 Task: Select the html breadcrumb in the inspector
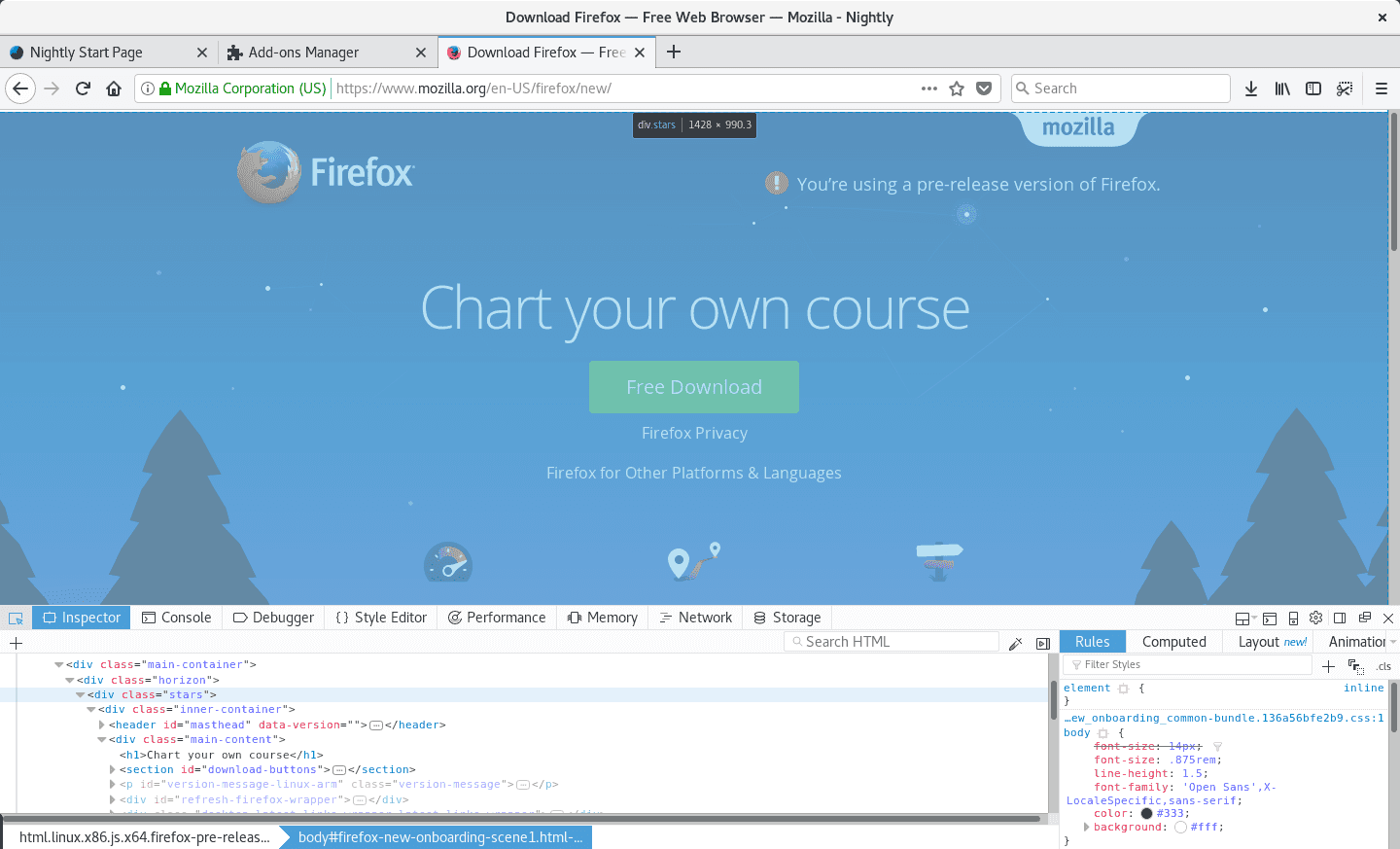pos(145,837)
